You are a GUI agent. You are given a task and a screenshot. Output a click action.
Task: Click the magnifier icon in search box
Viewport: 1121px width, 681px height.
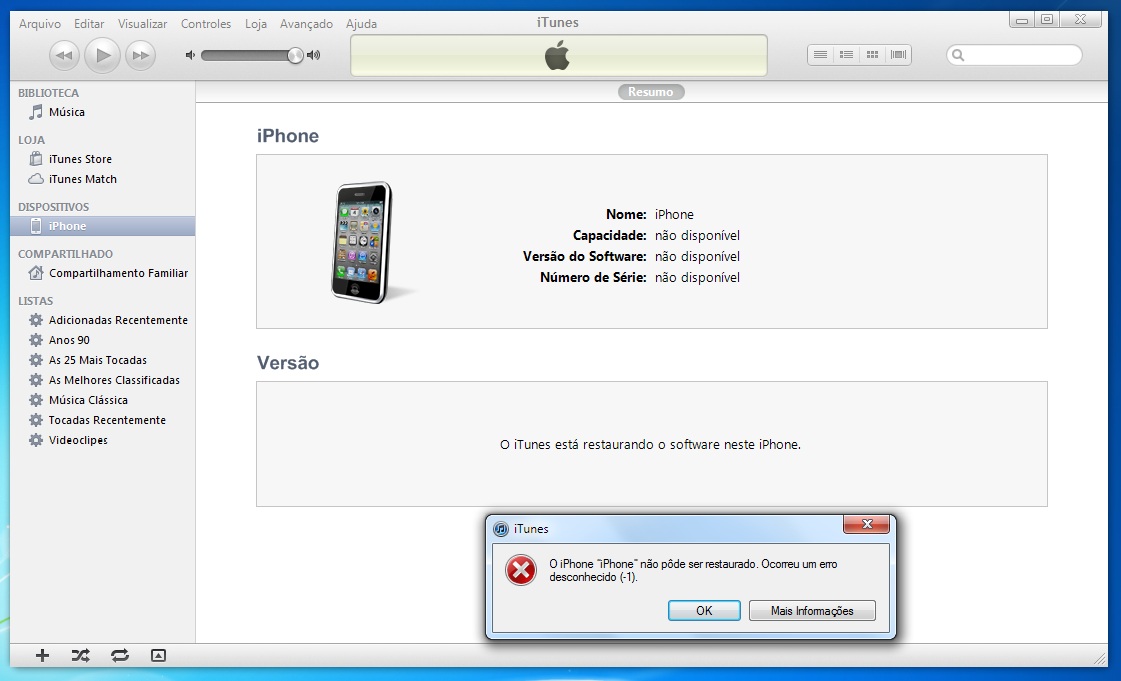pos(959,55)
